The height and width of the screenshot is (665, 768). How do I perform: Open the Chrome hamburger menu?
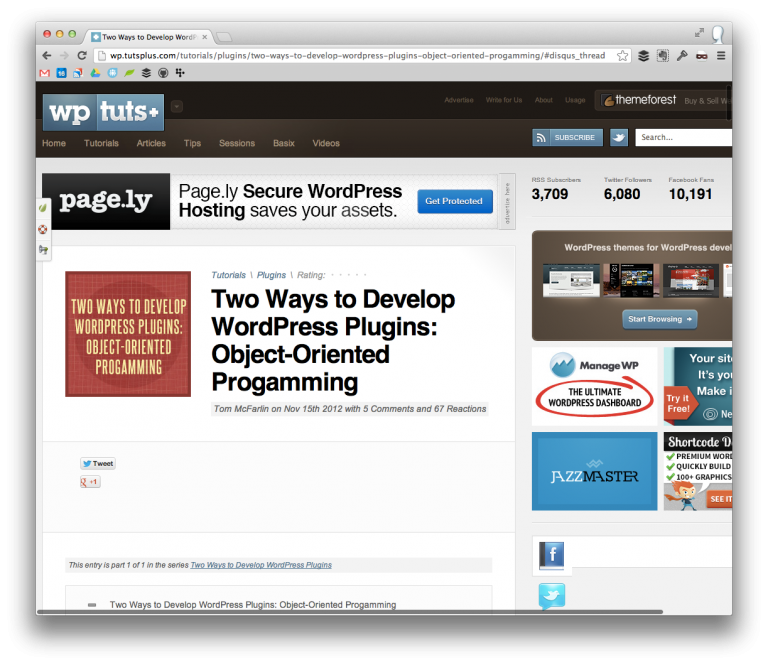[x=721, y=56]
